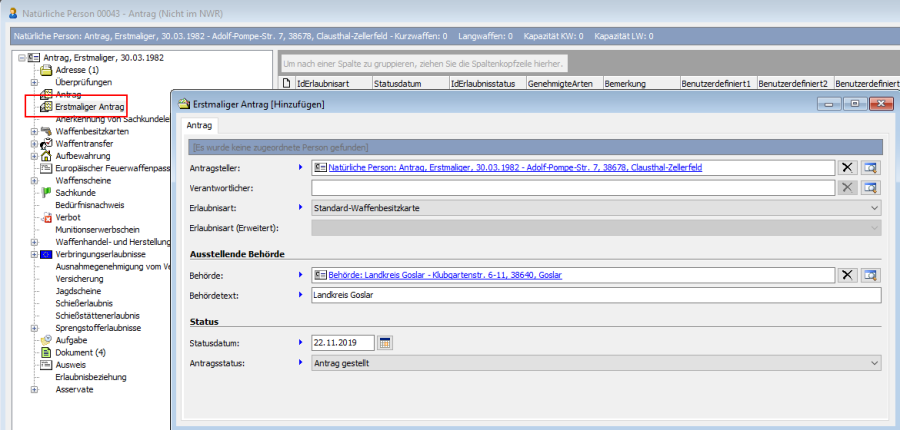This screenshot has width=900, height=430.
Task: Click the Statusdatum column header
Action: [x=397, y=85]
